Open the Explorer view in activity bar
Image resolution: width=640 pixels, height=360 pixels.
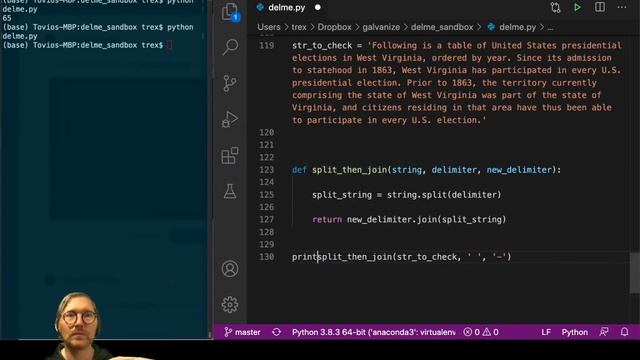coord(230,11)
